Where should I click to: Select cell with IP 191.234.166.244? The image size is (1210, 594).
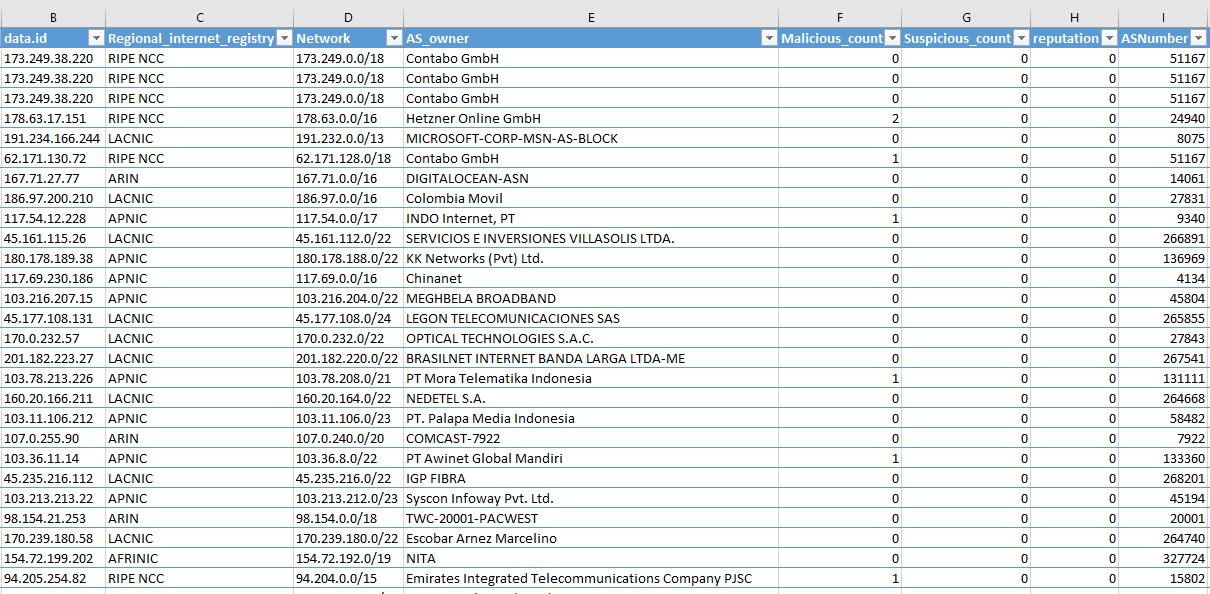pyautogui.click(x=53, y=138)
